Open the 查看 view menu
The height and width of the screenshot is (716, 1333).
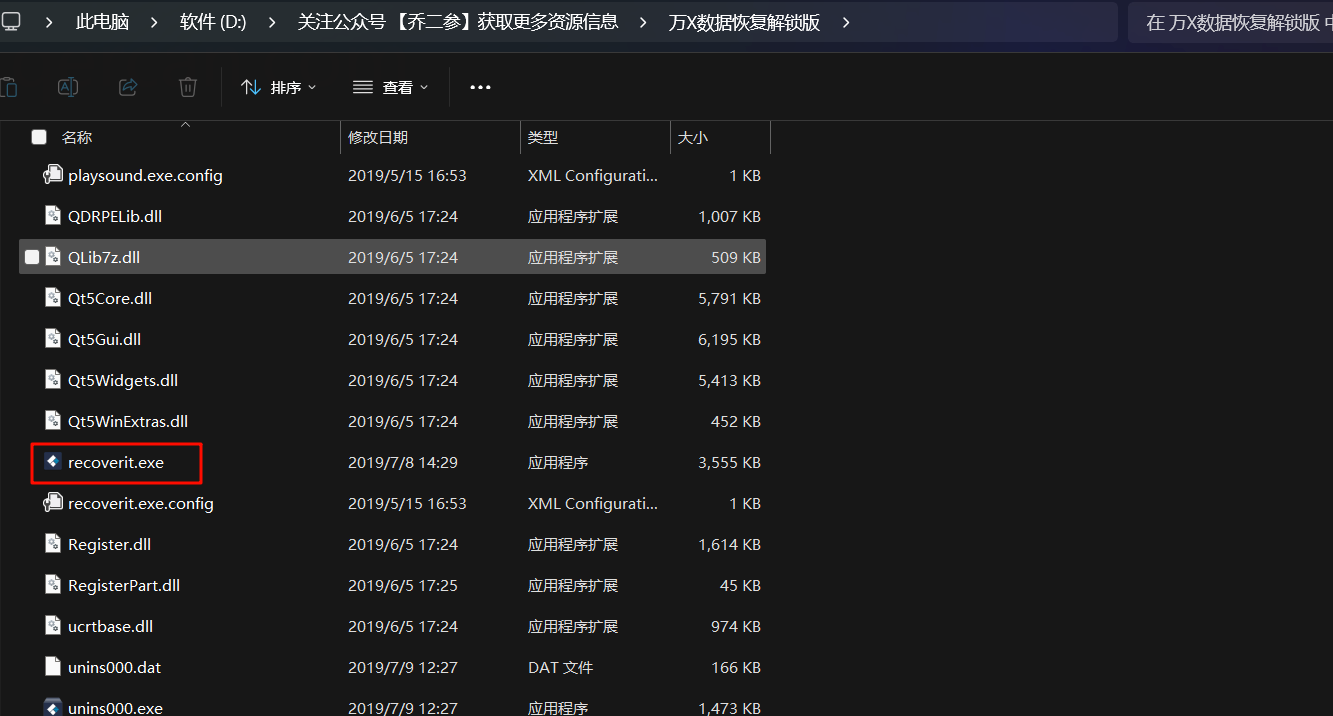pyautogui.click(x=391, y=87)
